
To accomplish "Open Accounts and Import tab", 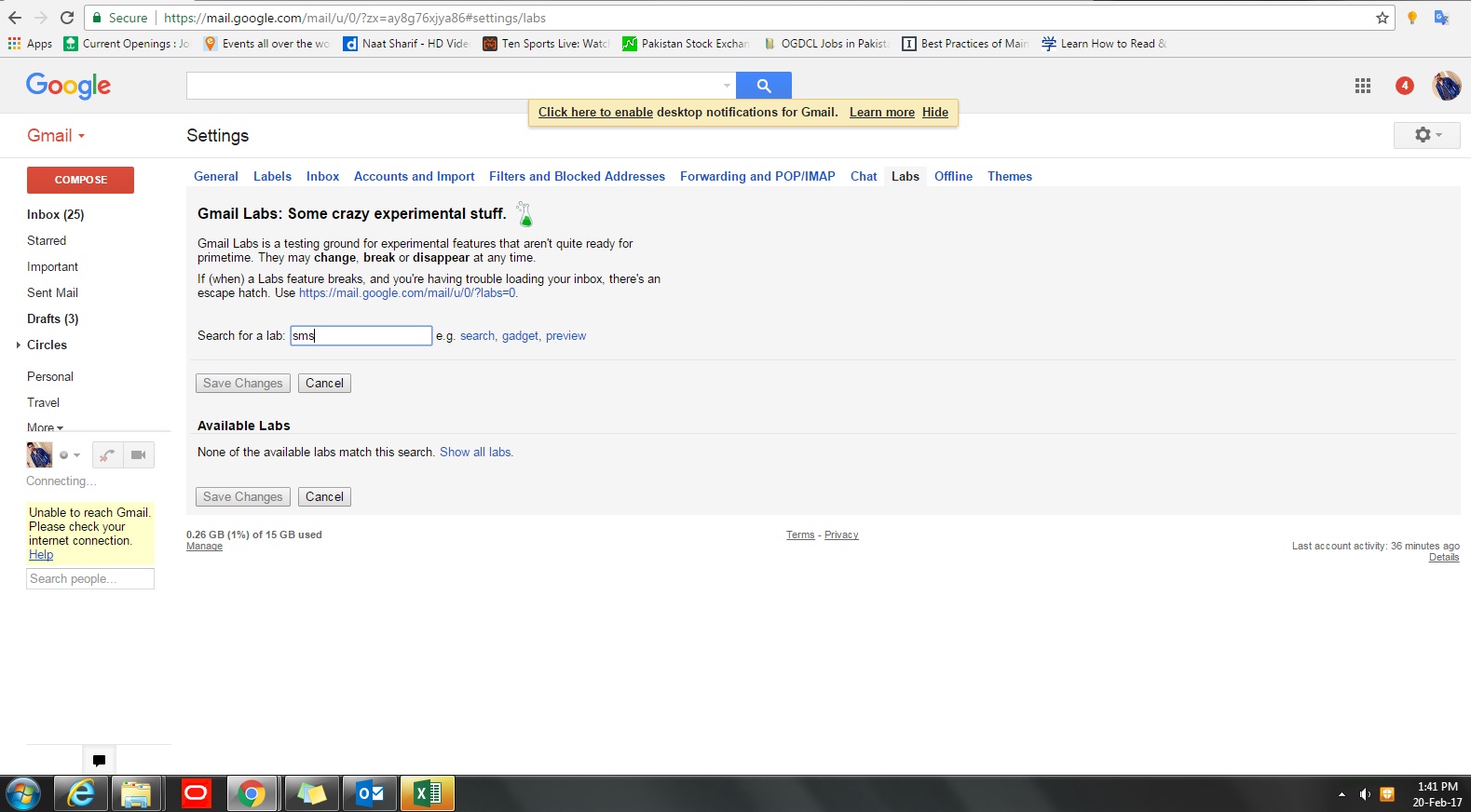I will [415, 176].
